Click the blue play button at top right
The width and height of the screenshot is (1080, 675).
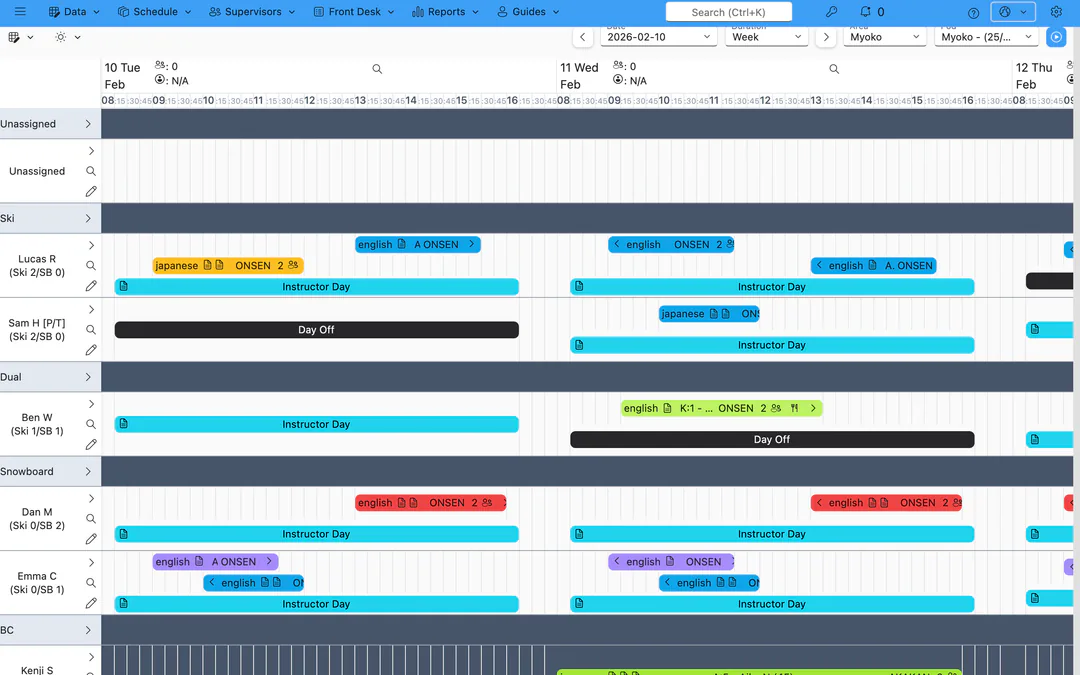pos(1056,37)
